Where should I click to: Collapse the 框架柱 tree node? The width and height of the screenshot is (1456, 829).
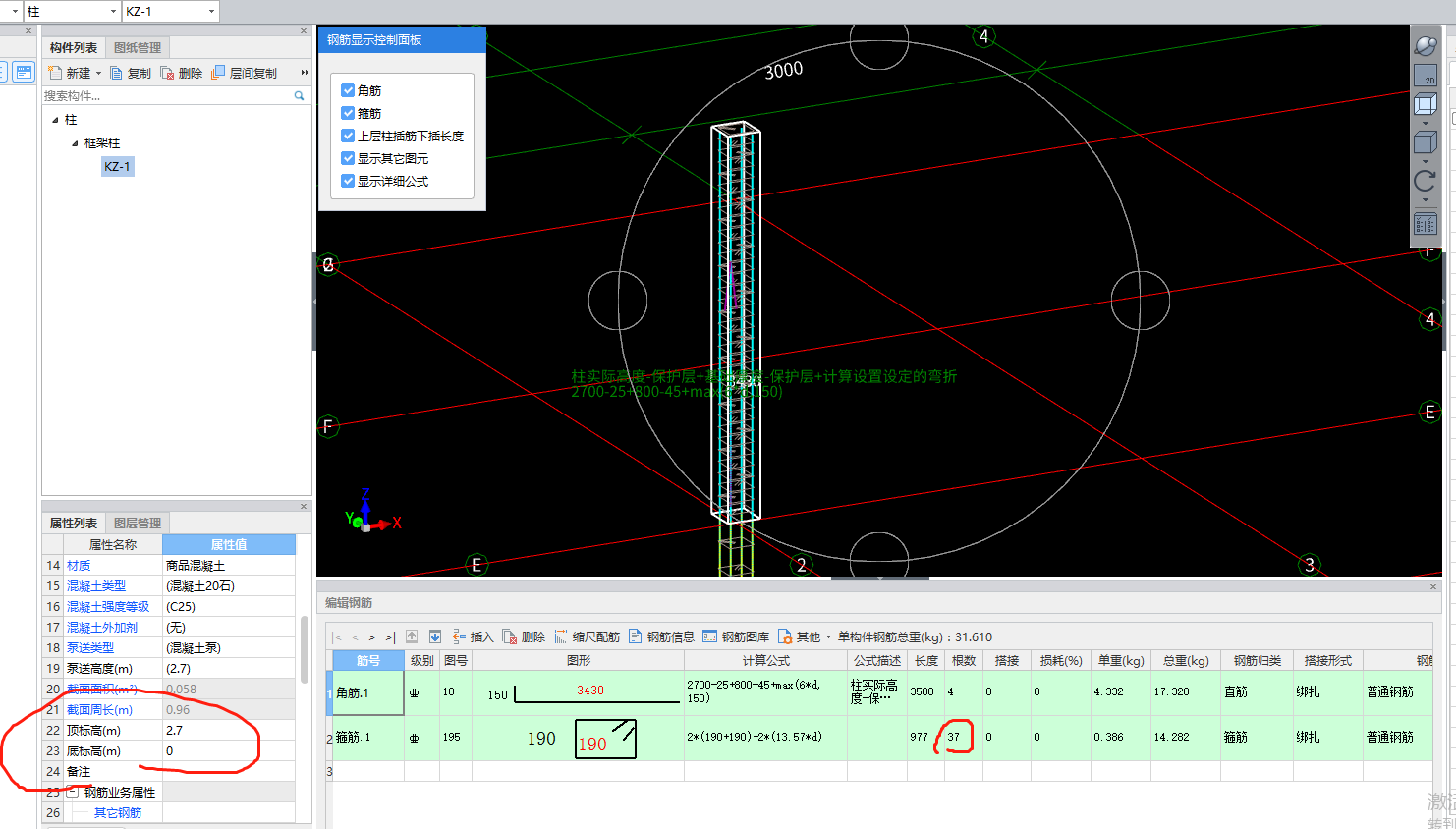(75, 143)
